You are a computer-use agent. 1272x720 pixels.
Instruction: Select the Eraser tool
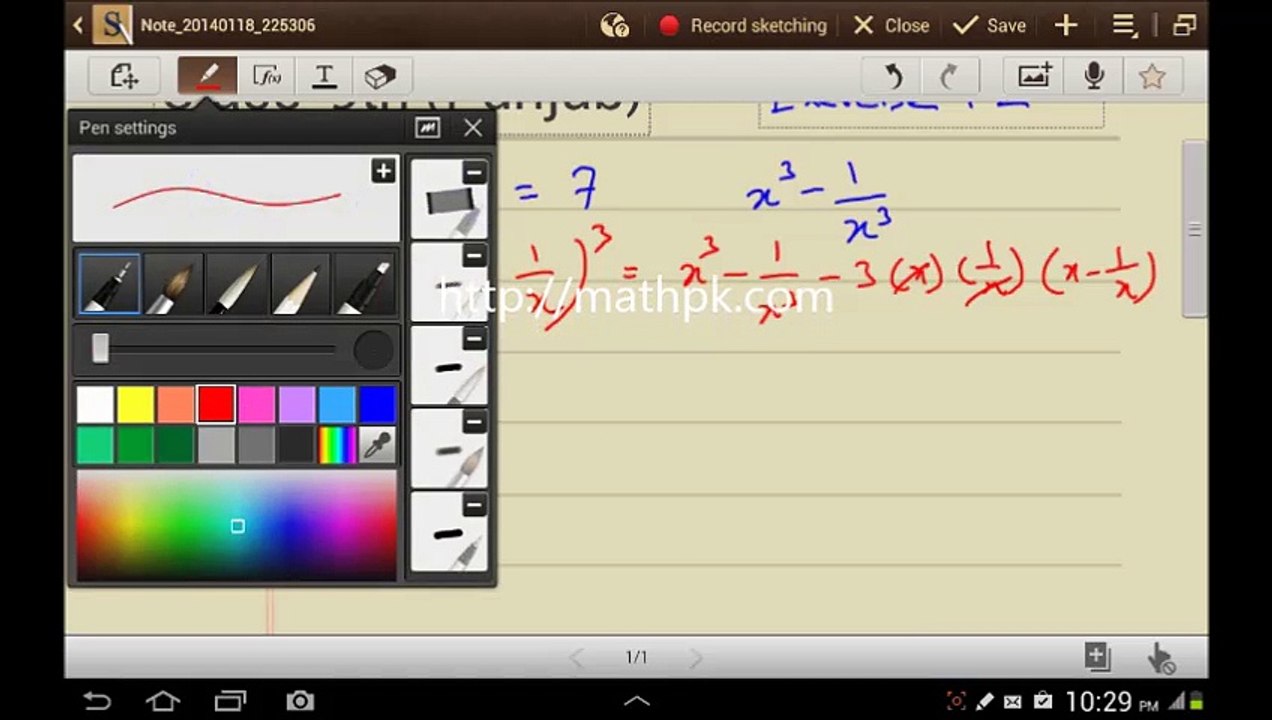coord(381,76)
